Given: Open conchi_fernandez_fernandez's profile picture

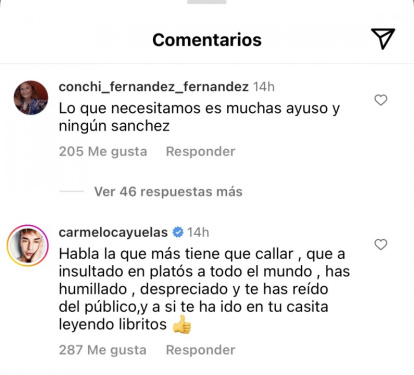Looking at the screenshot, I should pyautogui.click(x=31, y=98).
